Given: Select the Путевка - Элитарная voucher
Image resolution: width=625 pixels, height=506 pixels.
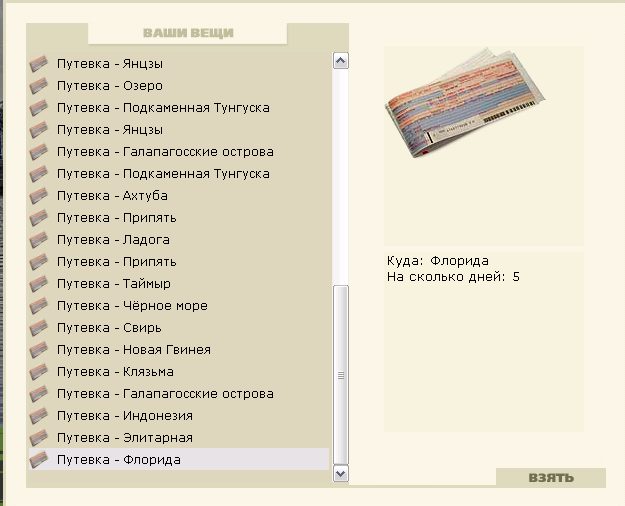Looking at the screenshot, I should tap(179, 438).
